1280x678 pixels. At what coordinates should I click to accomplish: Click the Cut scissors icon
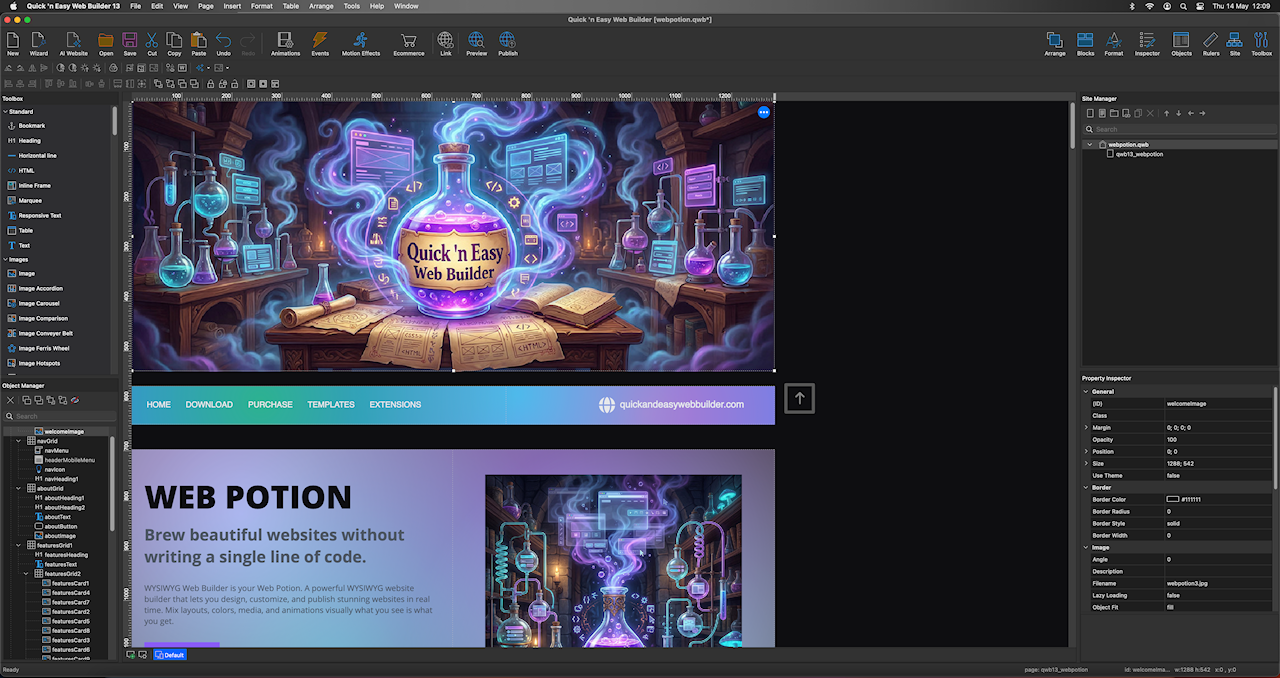tap(152, 43)
